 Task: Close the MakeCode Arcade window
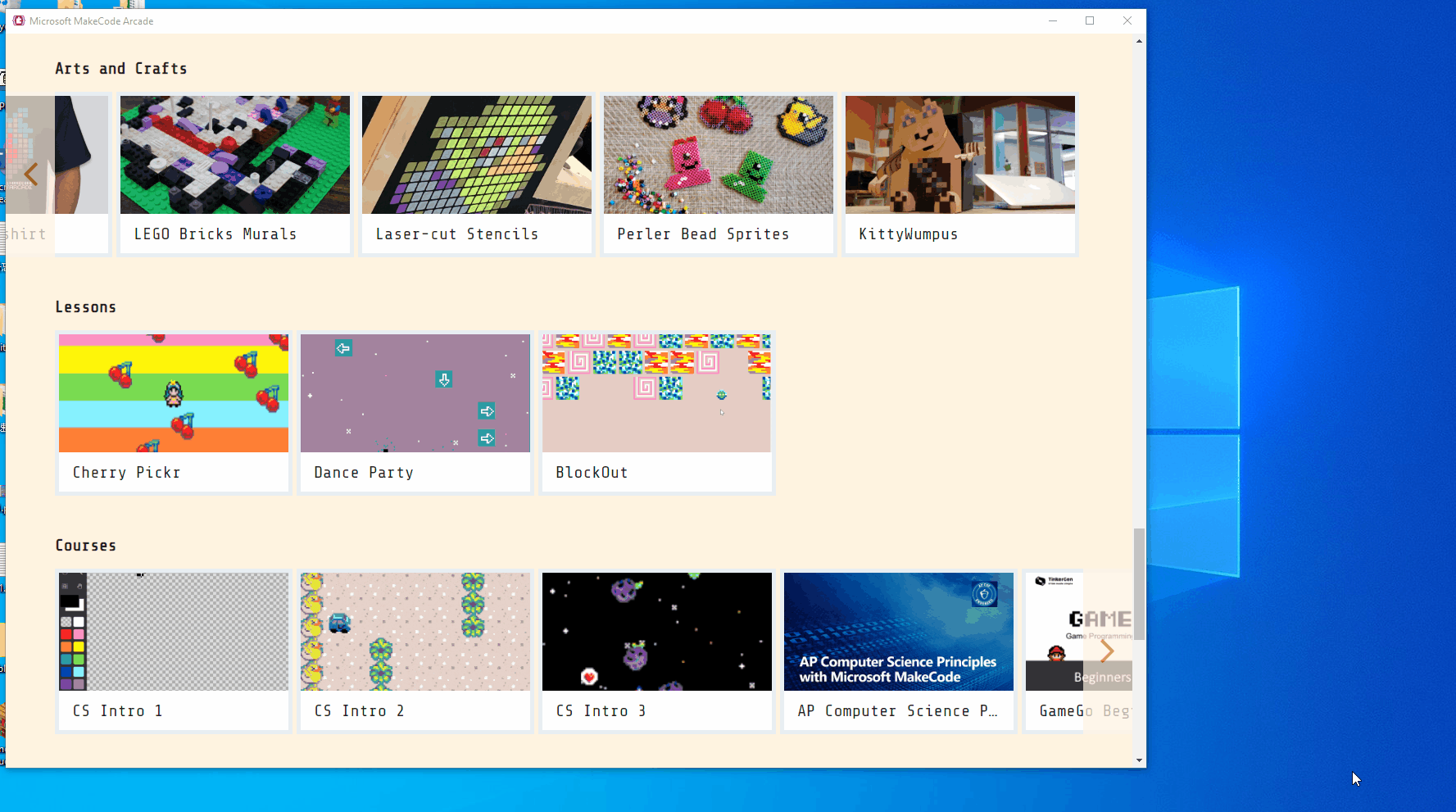[1127, 20]
